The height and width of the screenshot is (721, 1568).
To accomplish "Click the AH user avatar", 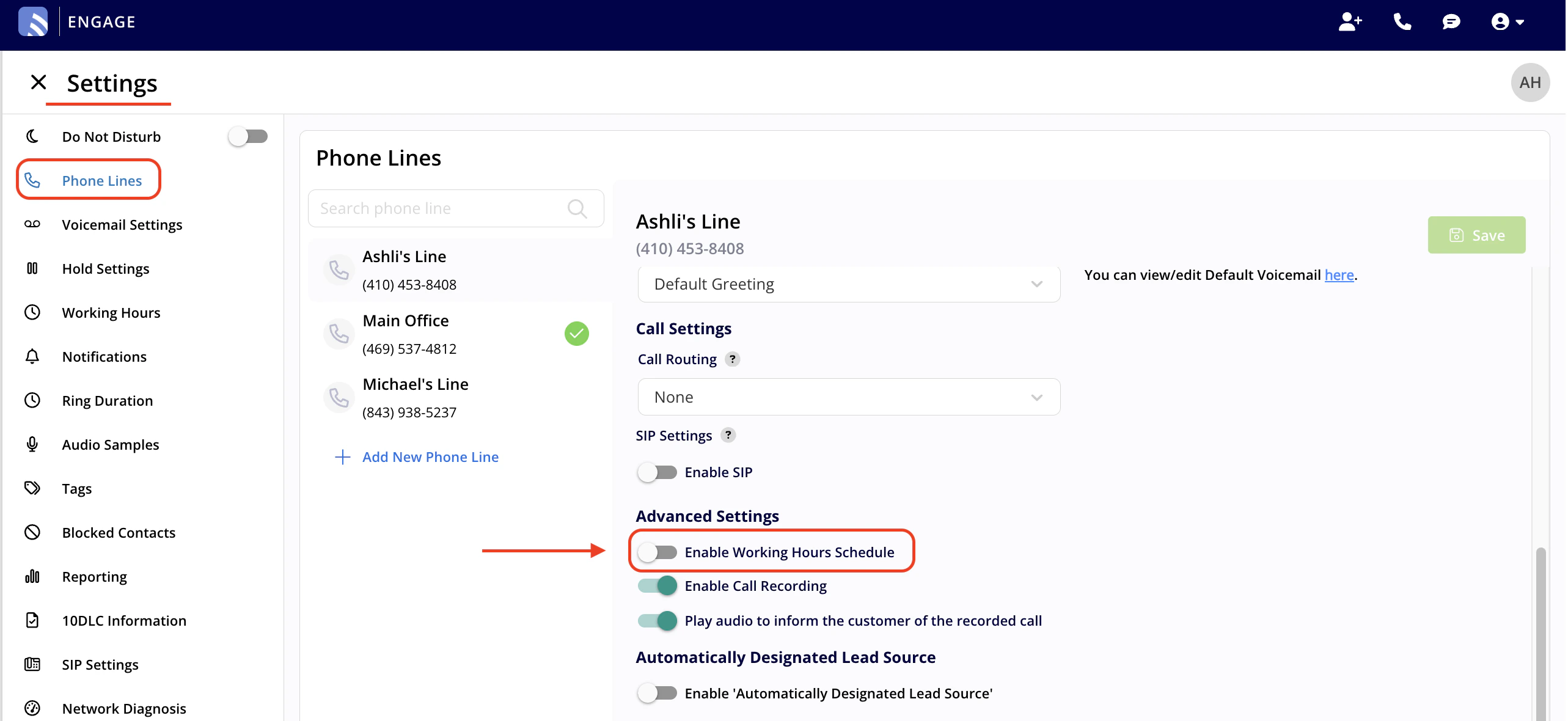I will [1530, 82].
